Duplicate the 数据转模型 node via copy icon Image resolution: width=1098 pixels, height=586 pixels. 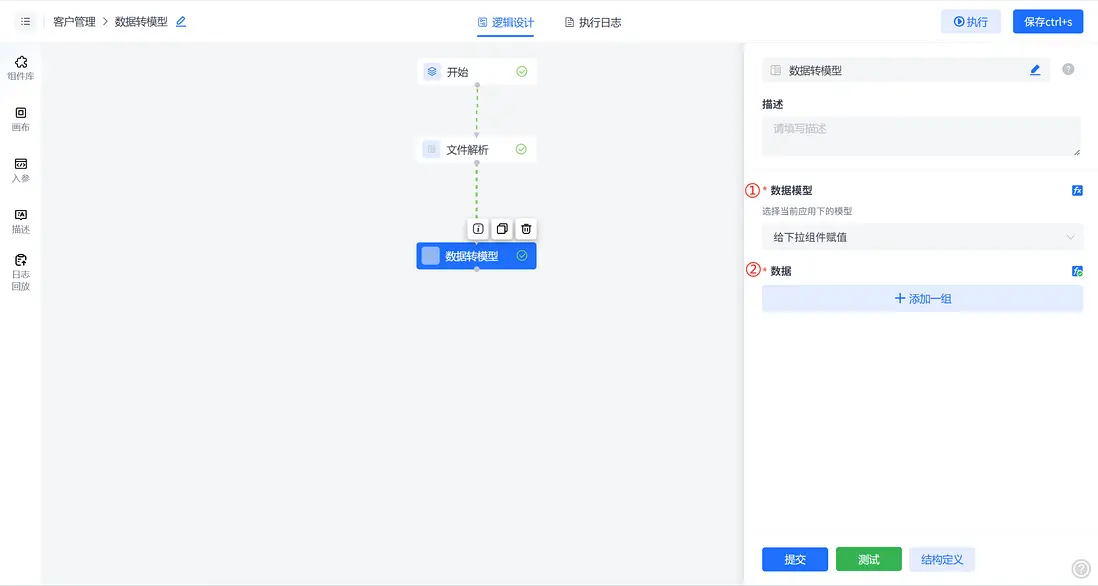(501, 228)
